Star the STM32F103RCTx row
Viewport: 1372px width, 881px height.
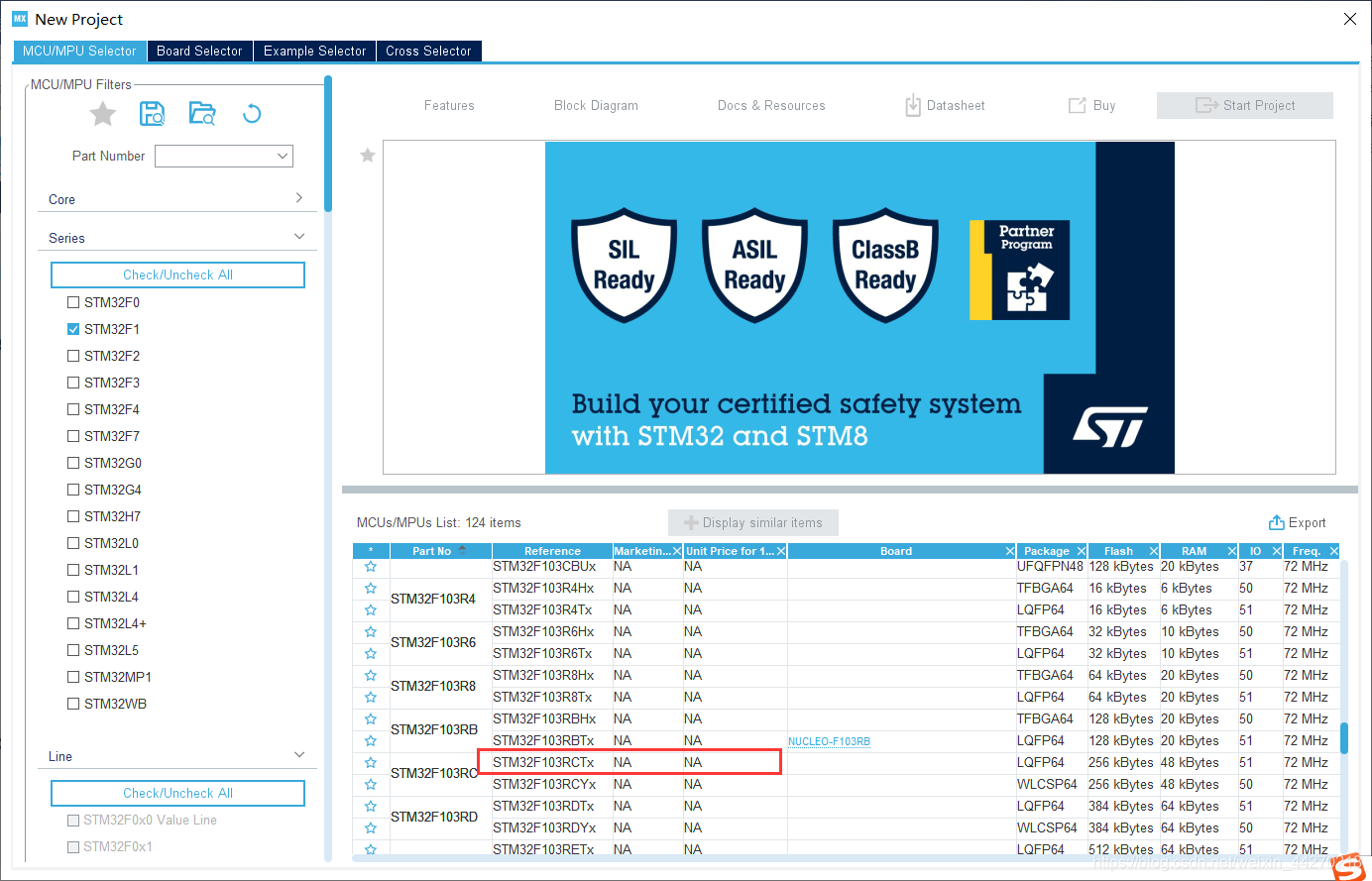371,763
